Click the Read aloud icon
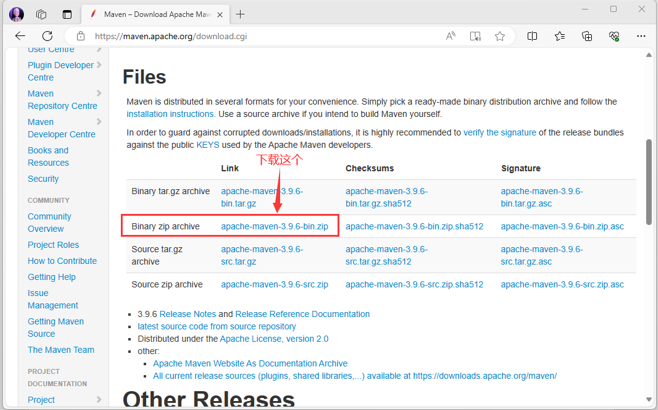This screenshot has width=658, height=410. pos(451,36)
